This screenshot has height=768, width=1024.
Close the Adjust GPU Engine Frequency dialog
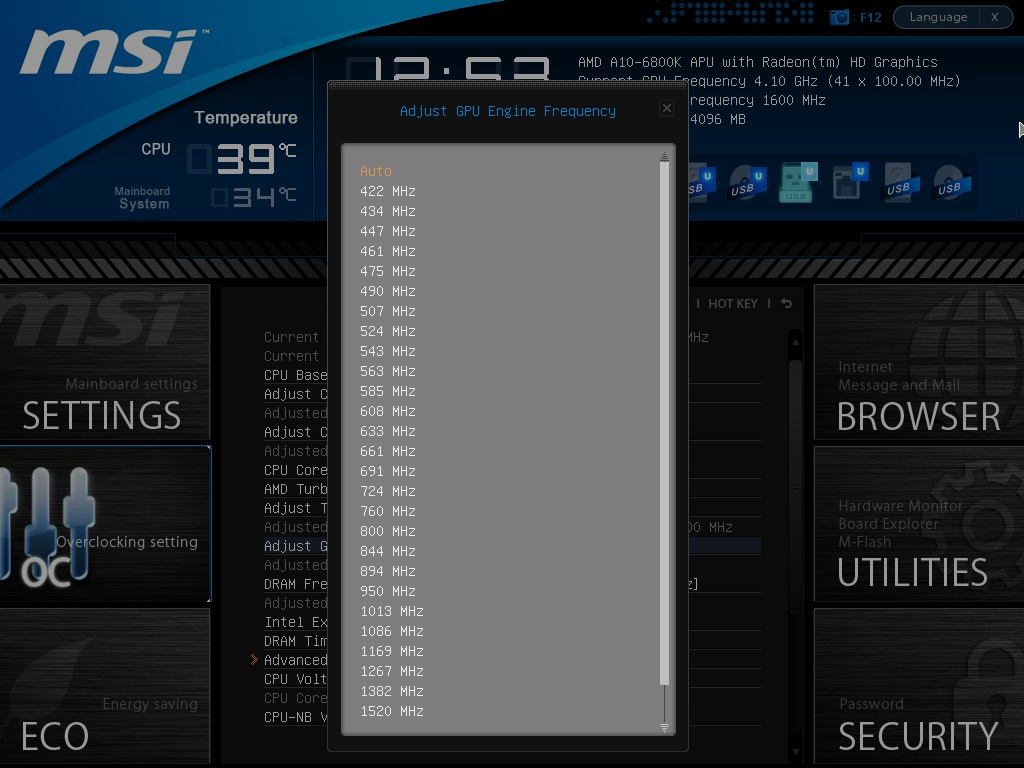point(666,108)
